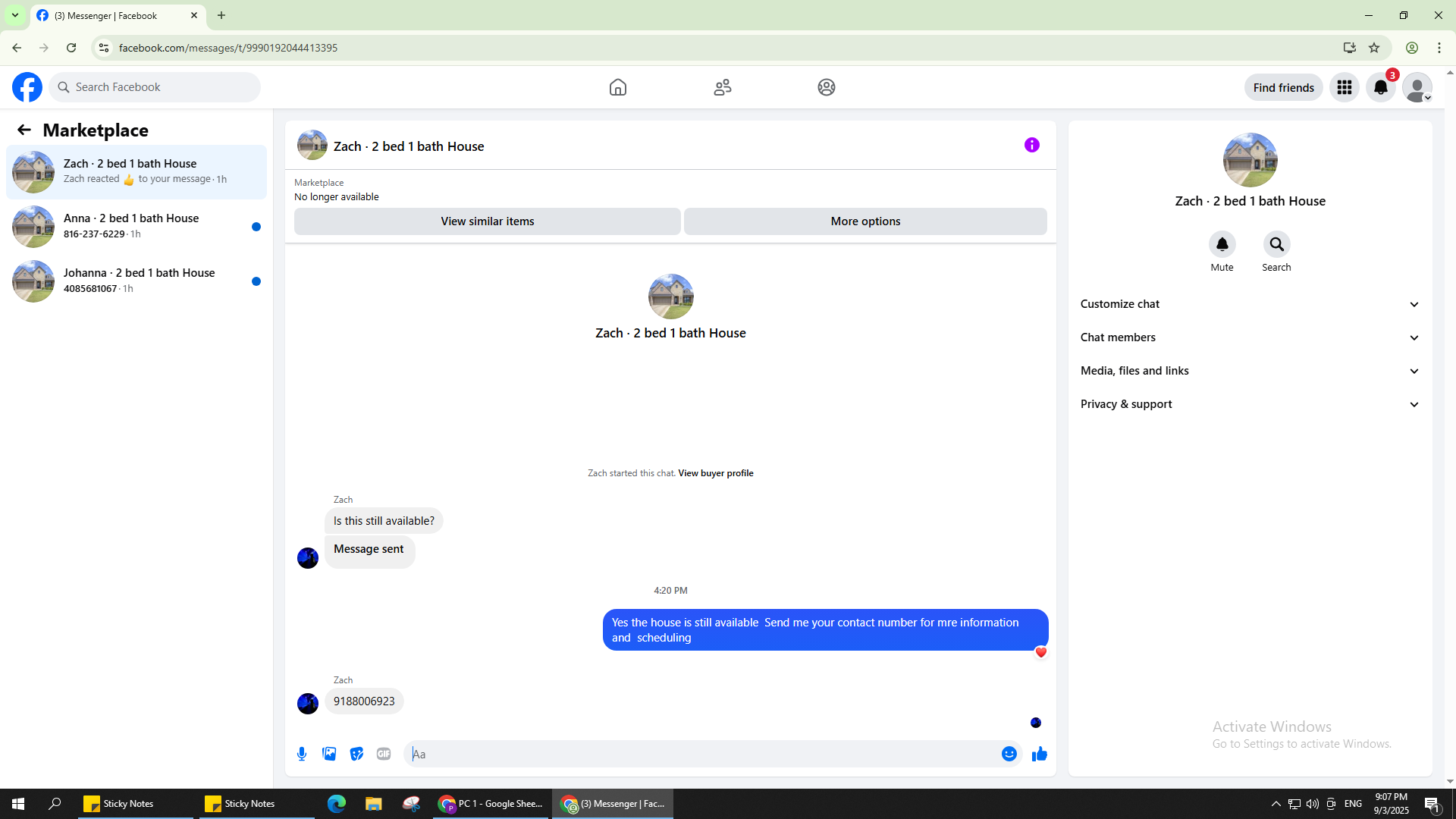This screenshot has width=1456, height=819.
Task: Click Zach's avatar beside phone number message
Action: tap(308, 704)
